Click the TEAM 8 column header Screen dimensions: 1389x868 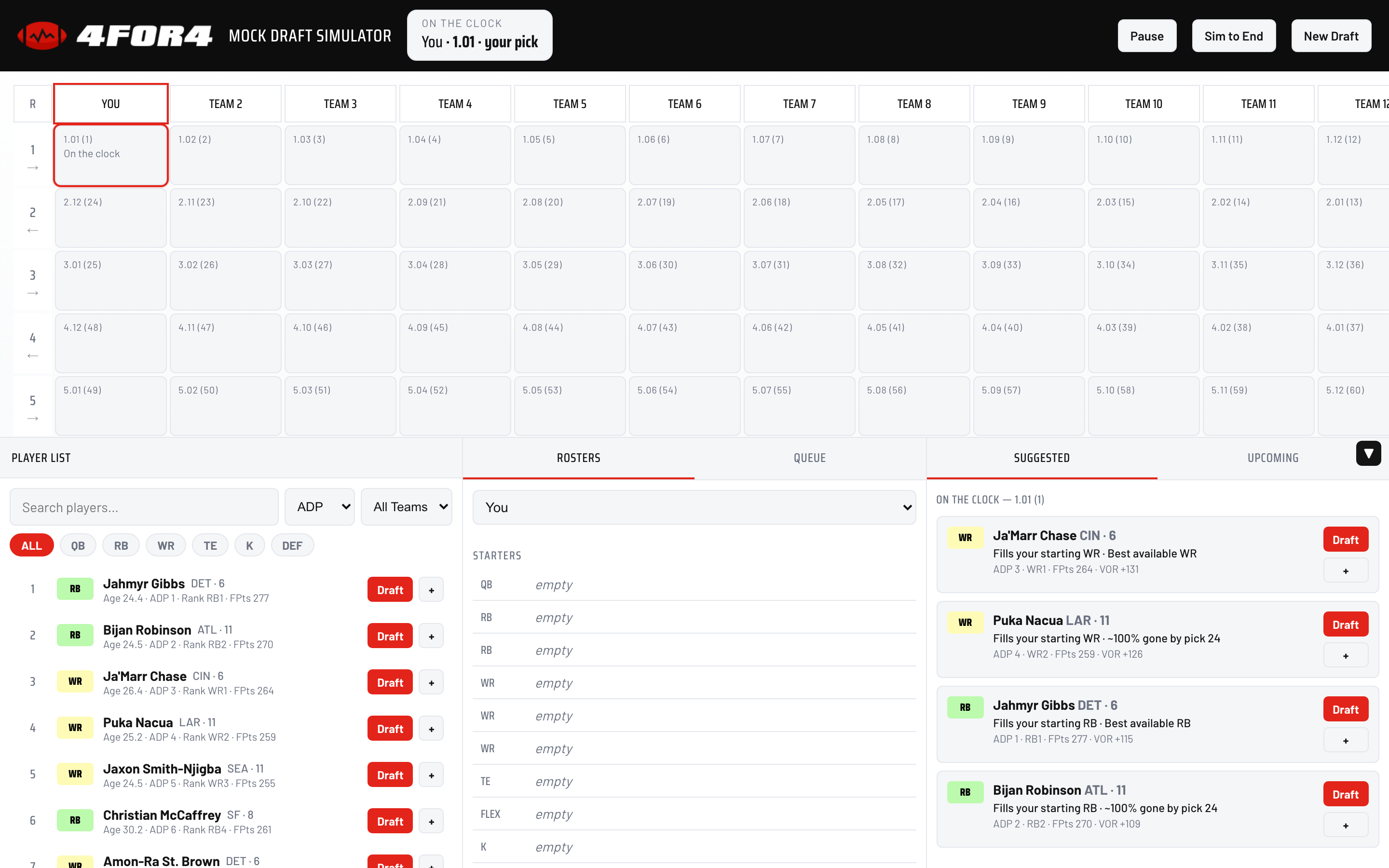914,104
